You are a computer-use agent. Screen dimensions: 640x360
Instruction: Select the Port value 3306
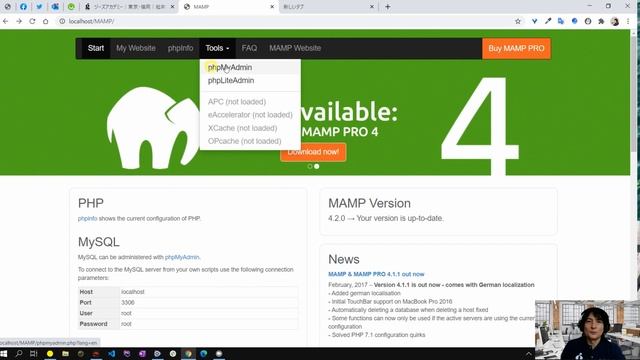tap(128, 302)
